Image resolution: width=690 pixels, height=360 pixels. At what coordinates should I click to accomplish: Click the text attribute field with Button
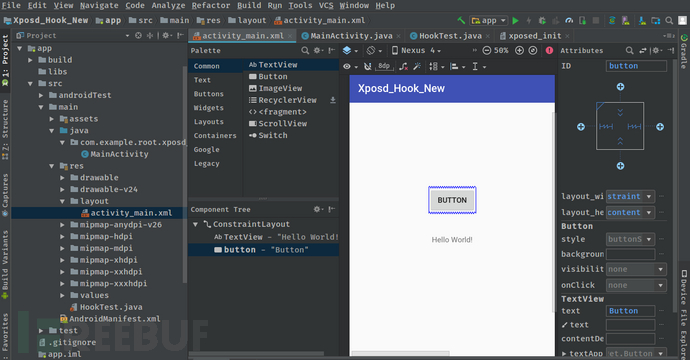tap(630, 311)
